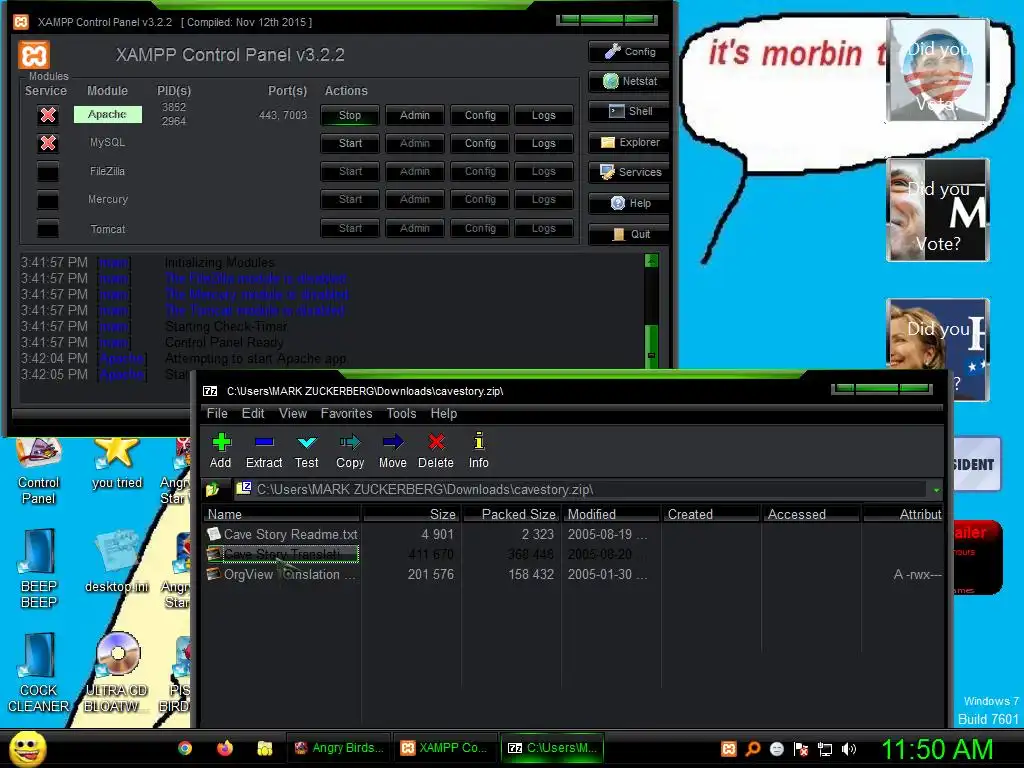
Task: Launch Firefox from the taskbar
Action: (x=225, y=748)
